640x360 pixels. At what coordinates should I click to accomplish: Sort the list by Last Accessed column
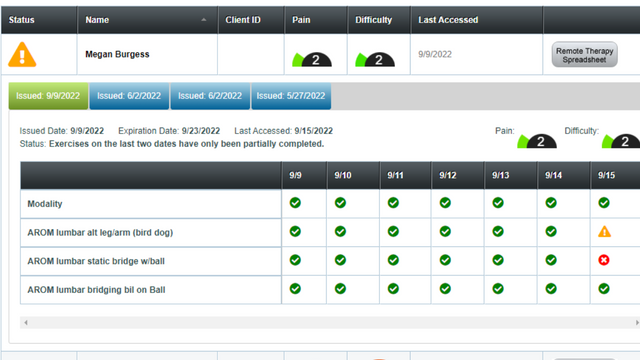(x=448, y=20)
